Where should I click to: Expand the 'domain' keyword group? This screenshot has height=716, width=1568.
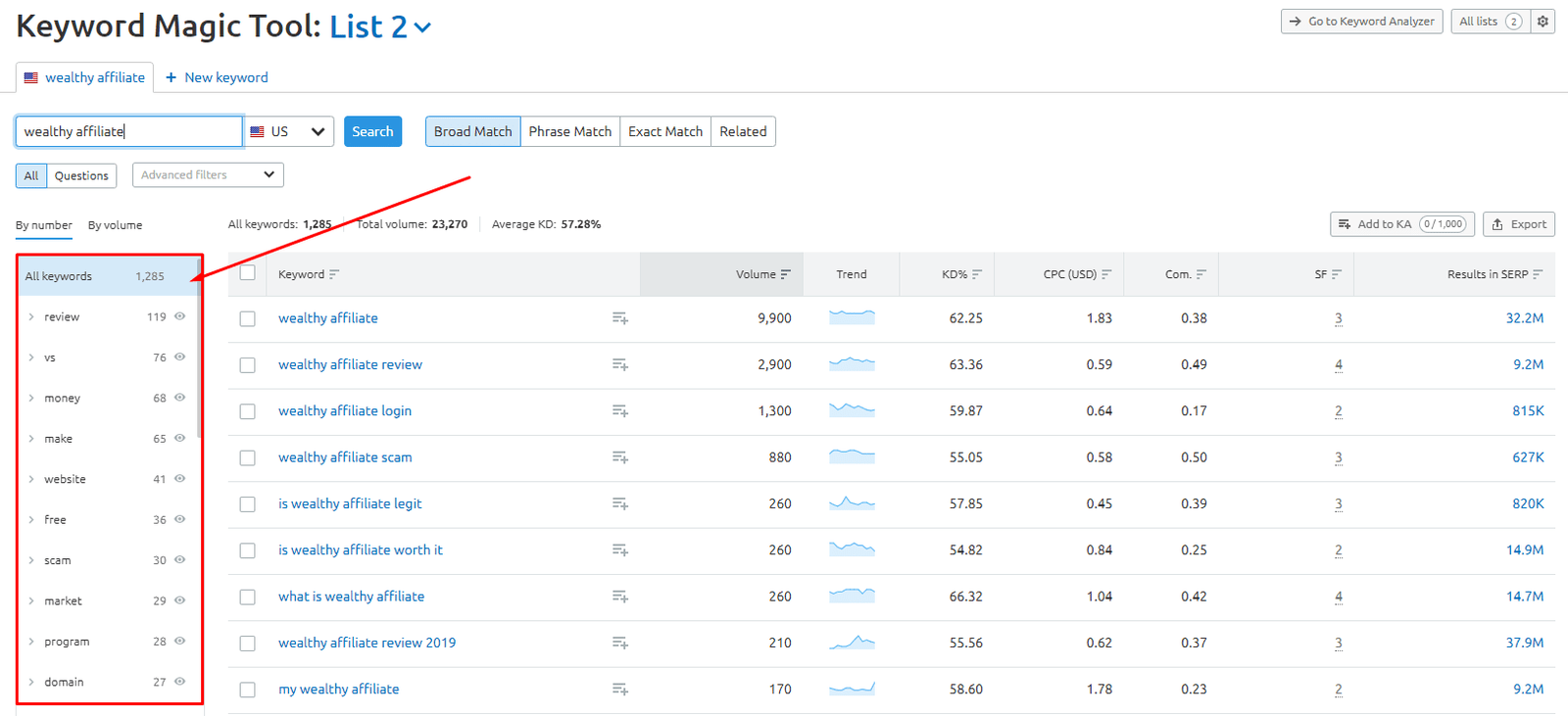coord(31,682)
